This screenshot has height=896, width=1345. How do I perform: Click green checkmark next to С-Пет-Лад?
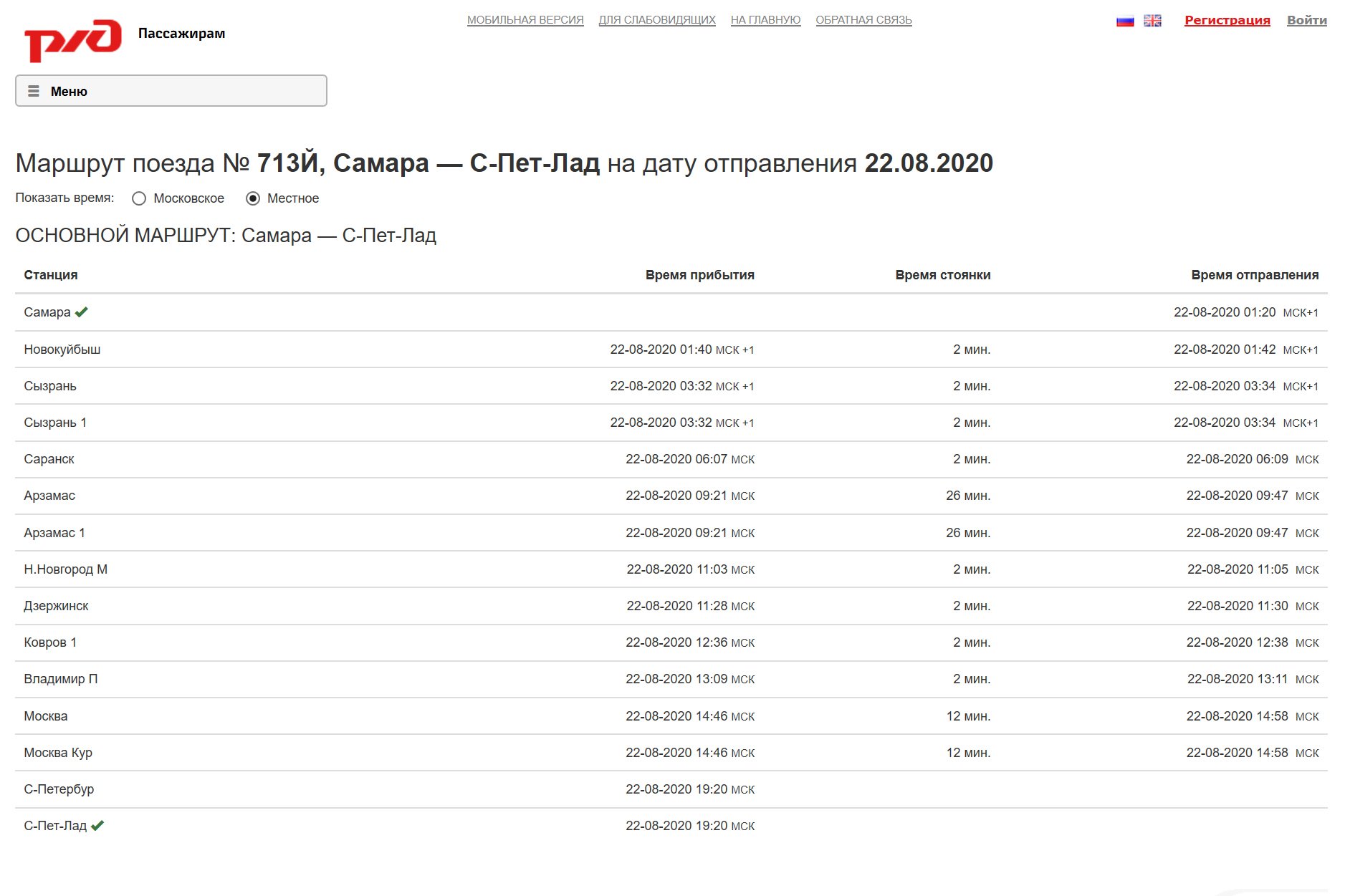(97, 825)
